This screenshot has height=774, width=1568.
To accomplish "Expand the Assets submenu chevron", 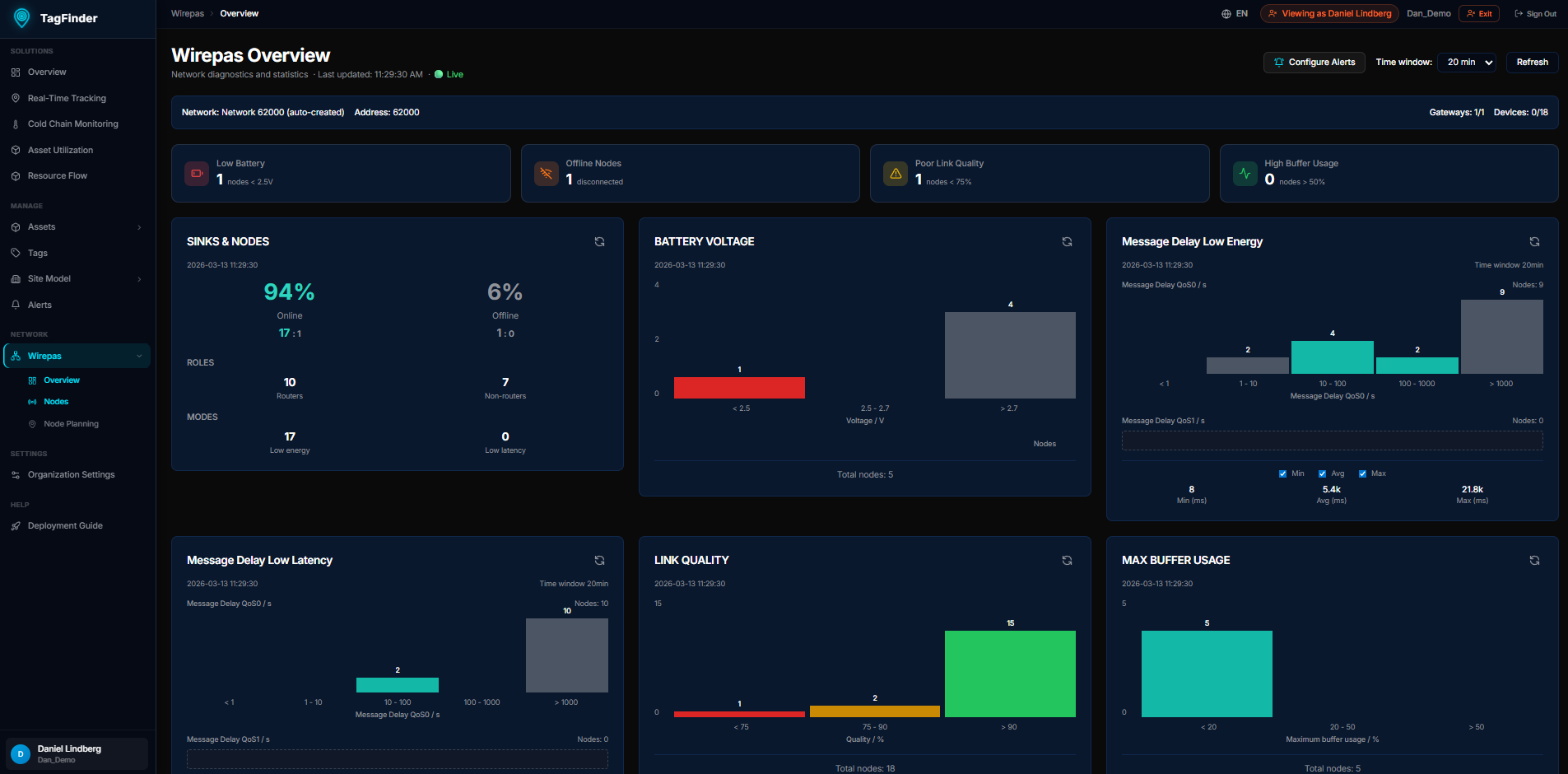I will [x=139, y=228].
